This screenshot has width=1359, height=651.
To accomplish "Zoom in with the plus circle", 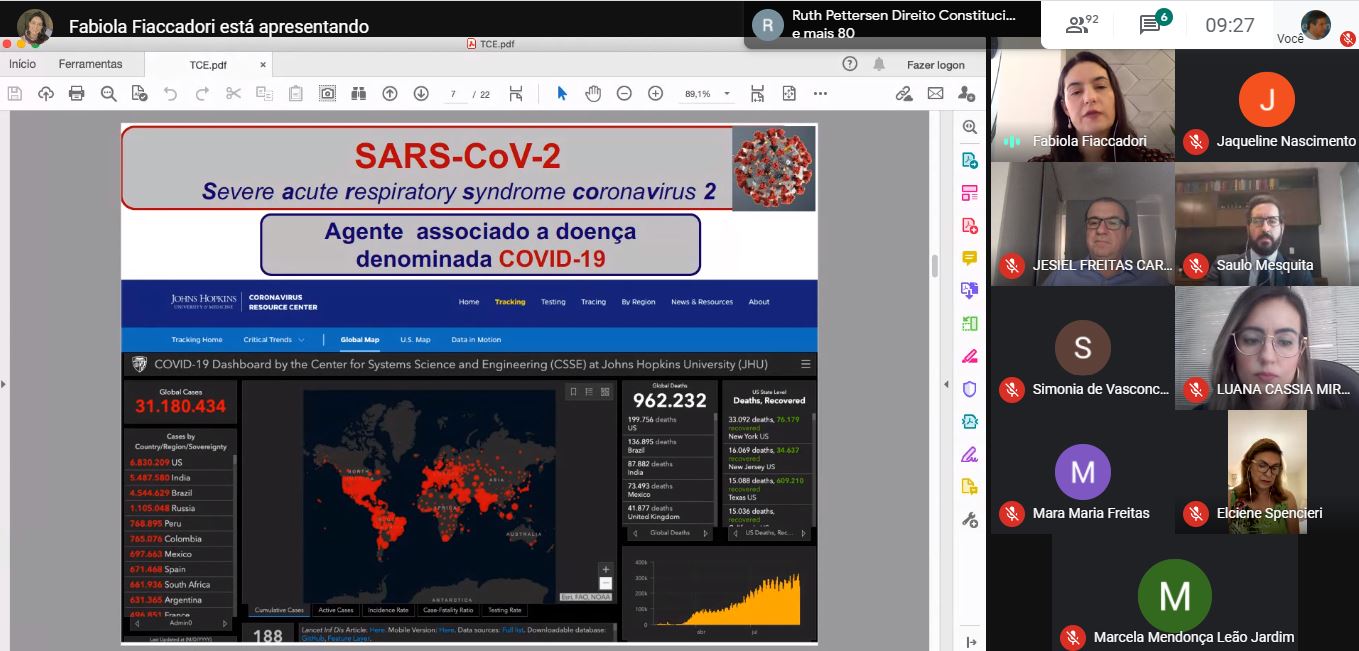I will point(655,93).
